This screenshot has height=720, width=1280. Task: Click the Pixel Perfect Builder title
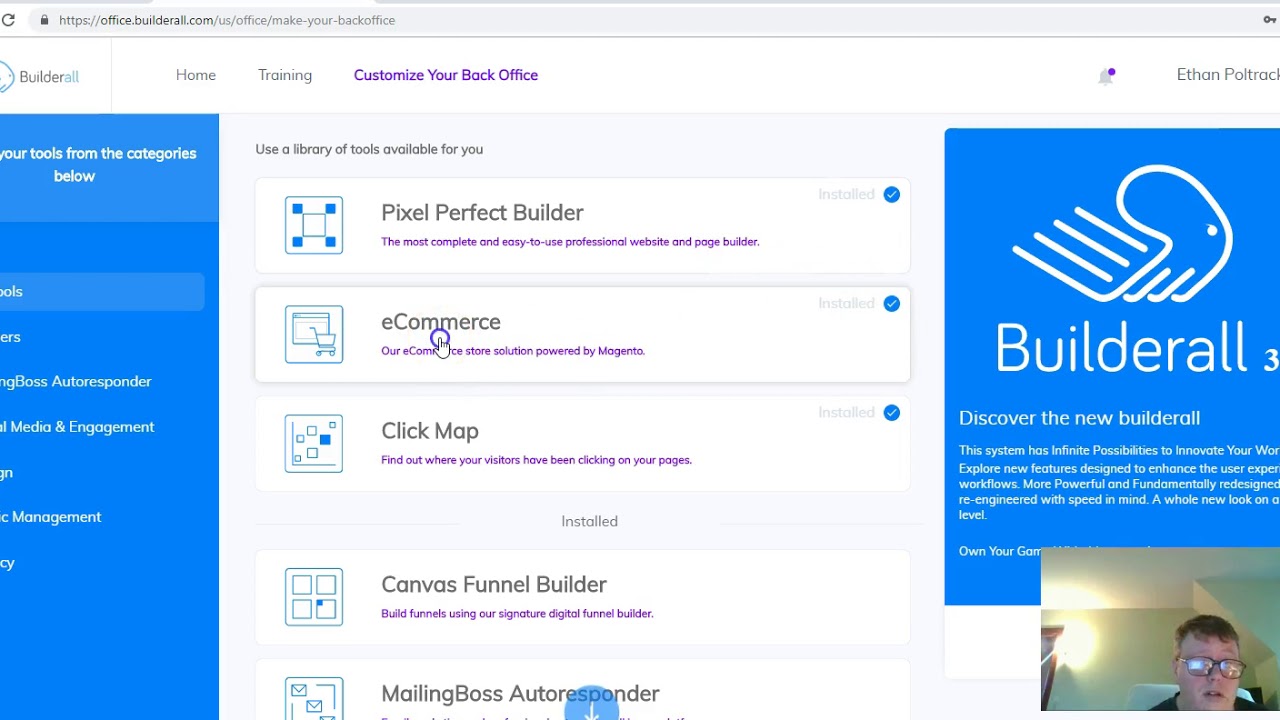coord(482,213)
